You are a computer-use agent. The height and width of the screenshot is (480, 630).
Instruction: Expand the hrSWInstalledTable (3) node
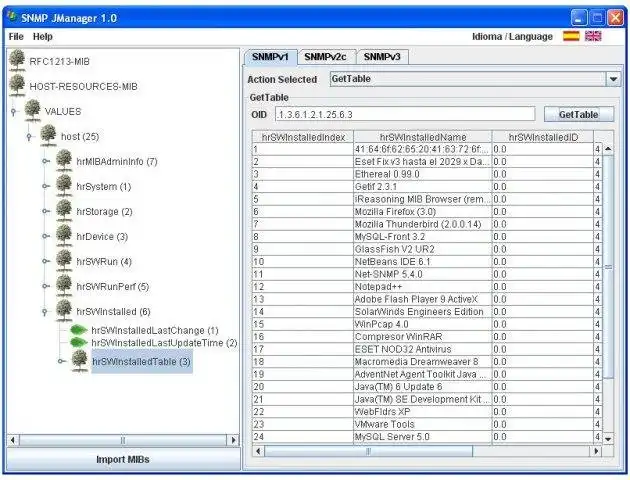click(x=61, y=362)
